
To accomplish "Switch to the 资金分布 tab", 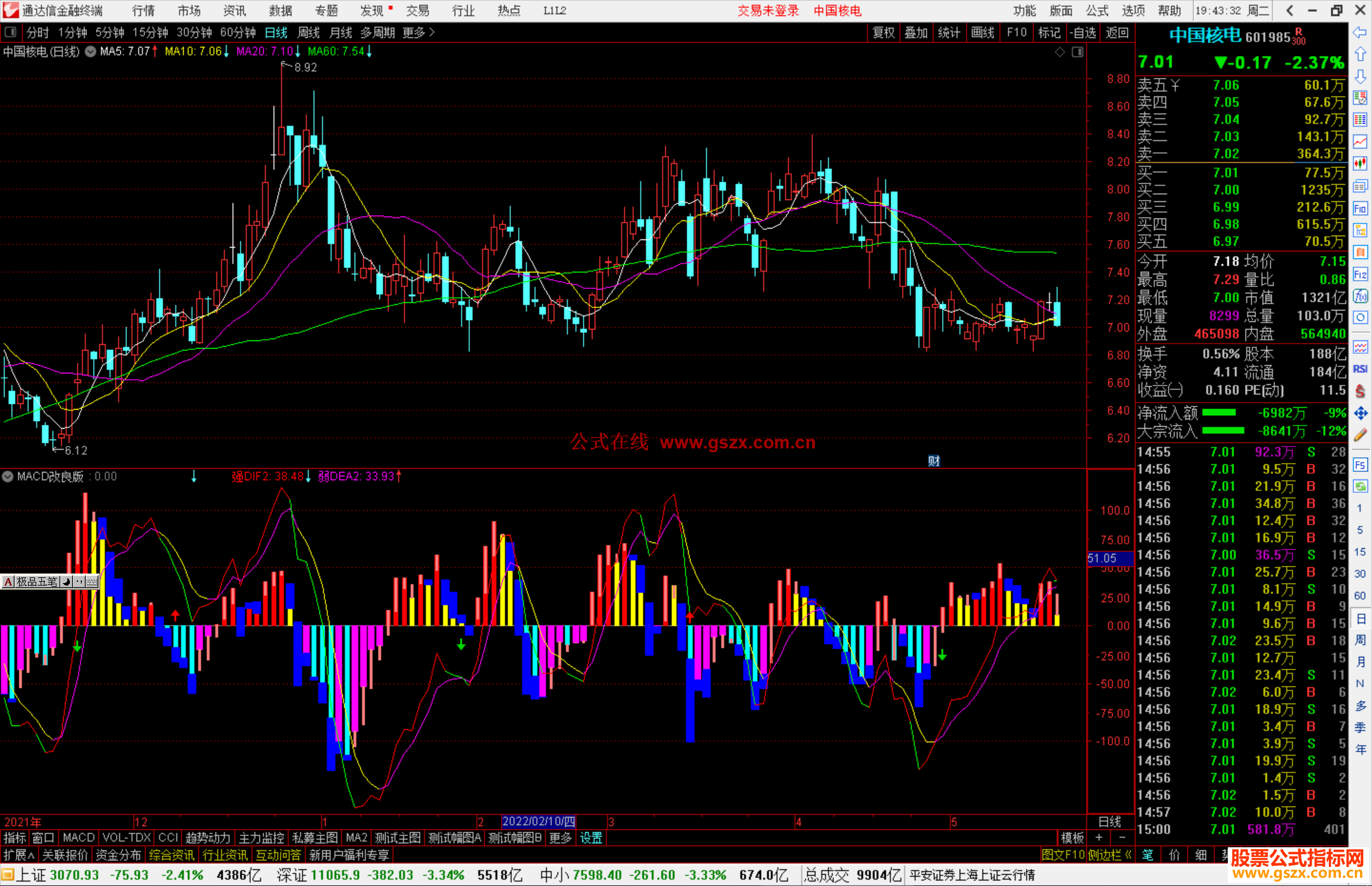I will (118, 856).
